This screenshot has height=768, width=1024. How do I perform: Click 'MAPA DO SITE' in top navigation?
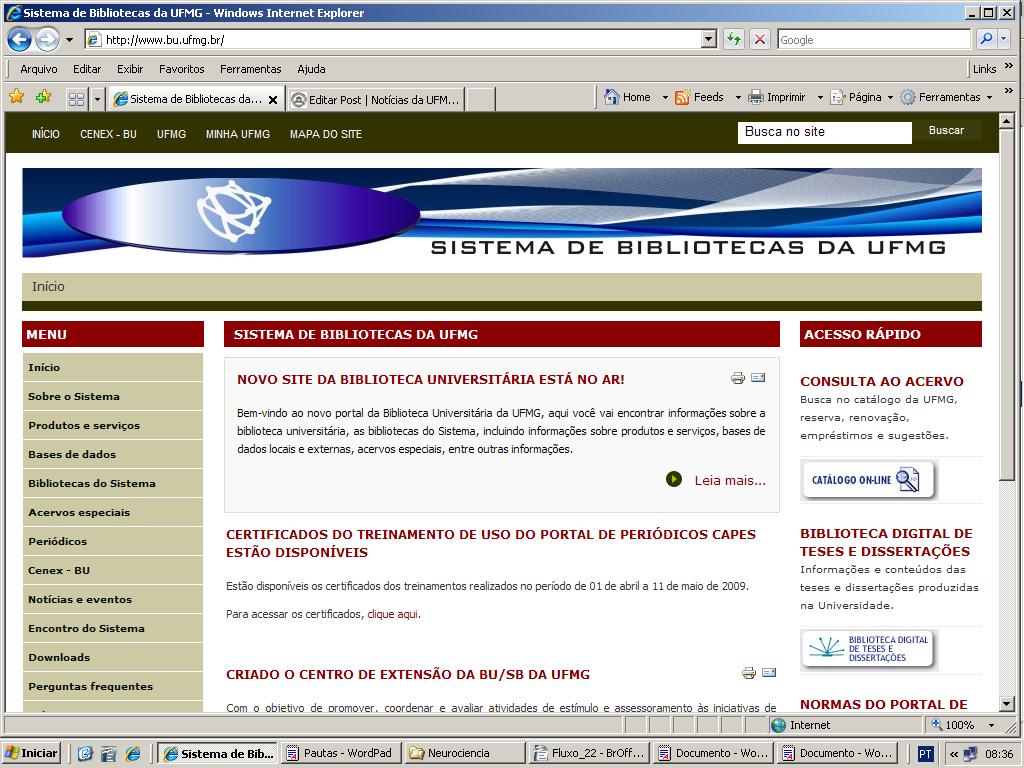326,134
